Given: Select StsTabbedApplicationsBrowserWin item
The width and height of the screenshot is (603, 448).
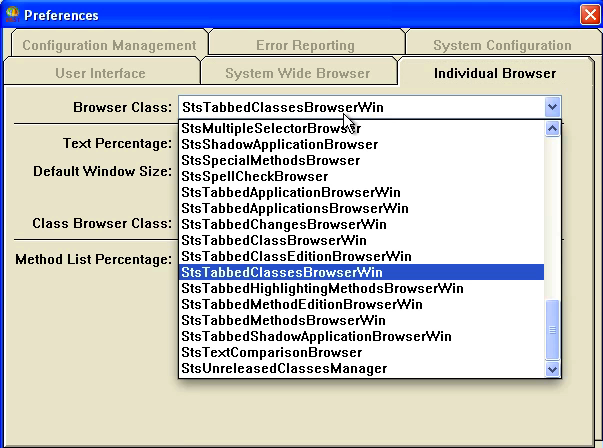Looking at the screenshot, I should click(362, 208).
